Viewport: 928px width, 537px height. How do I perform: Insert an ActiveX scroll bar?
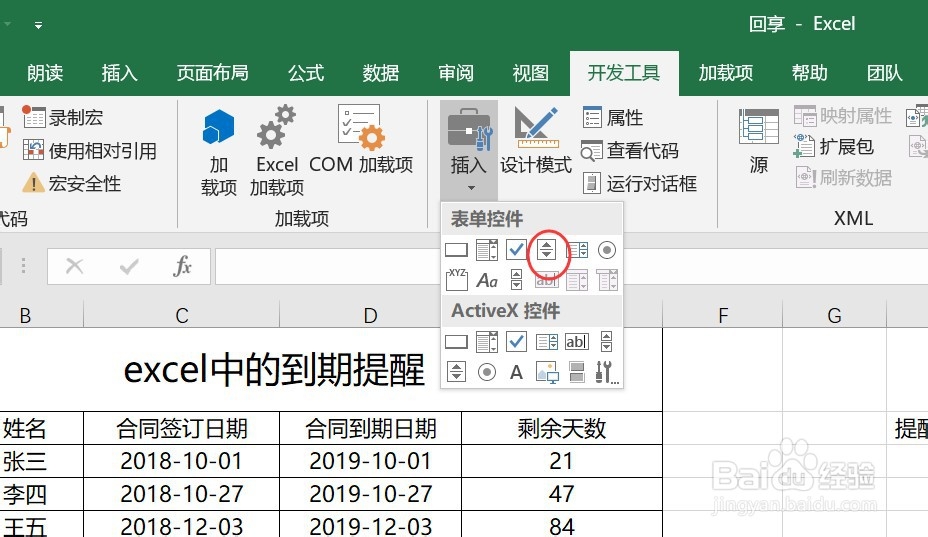coord(607,342)
